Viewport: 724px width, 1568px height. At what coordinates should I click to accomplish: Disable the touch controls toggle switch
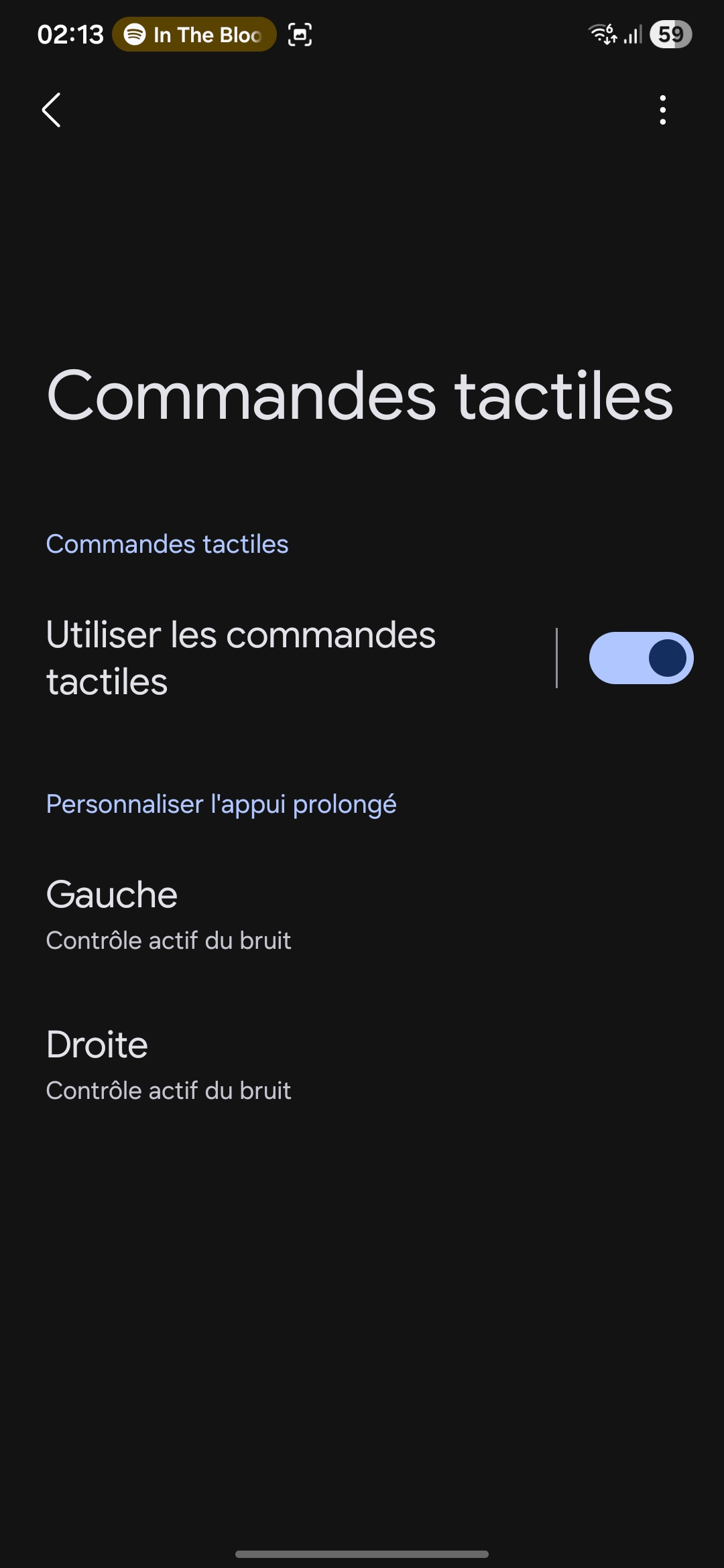click(641, 658)
